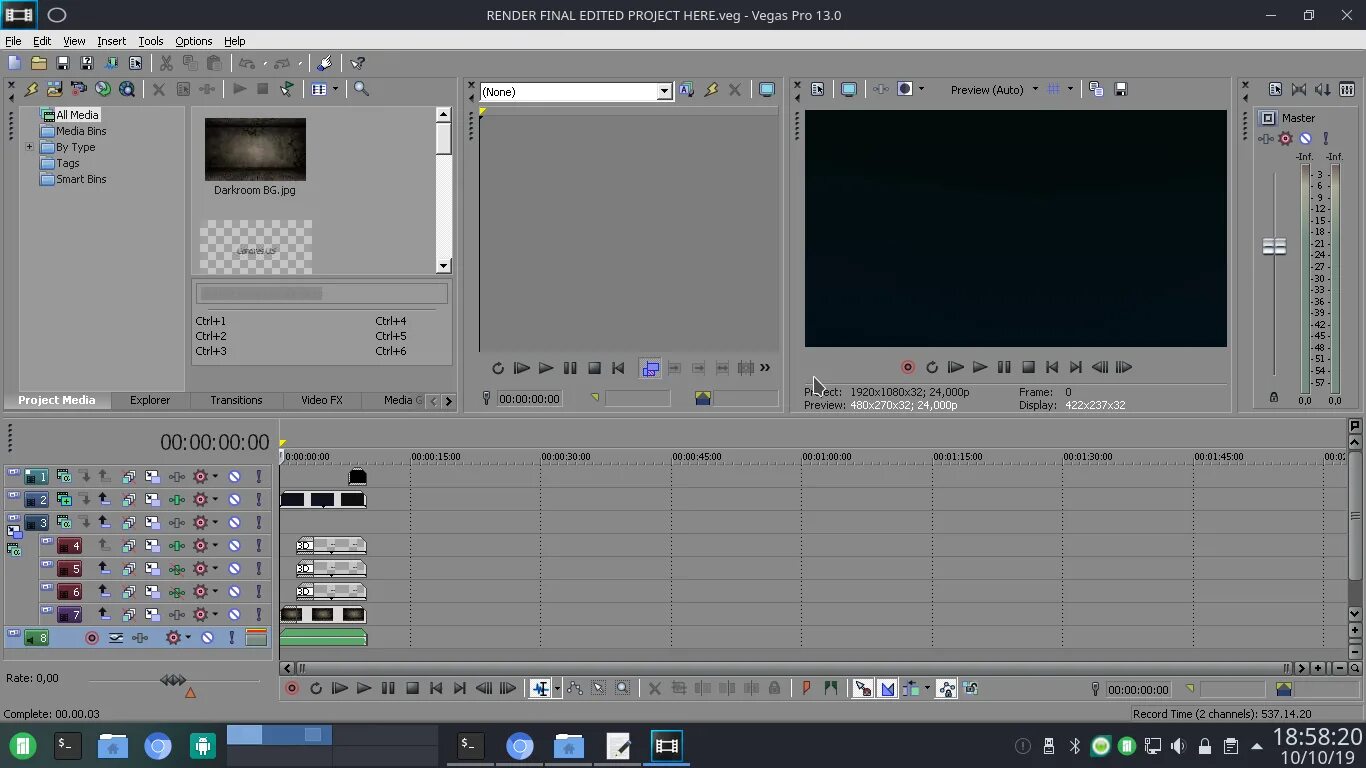Viewport: 1366px width, 768px height.
Task: Click Capture Video camera icon
Action: (78, 89)
